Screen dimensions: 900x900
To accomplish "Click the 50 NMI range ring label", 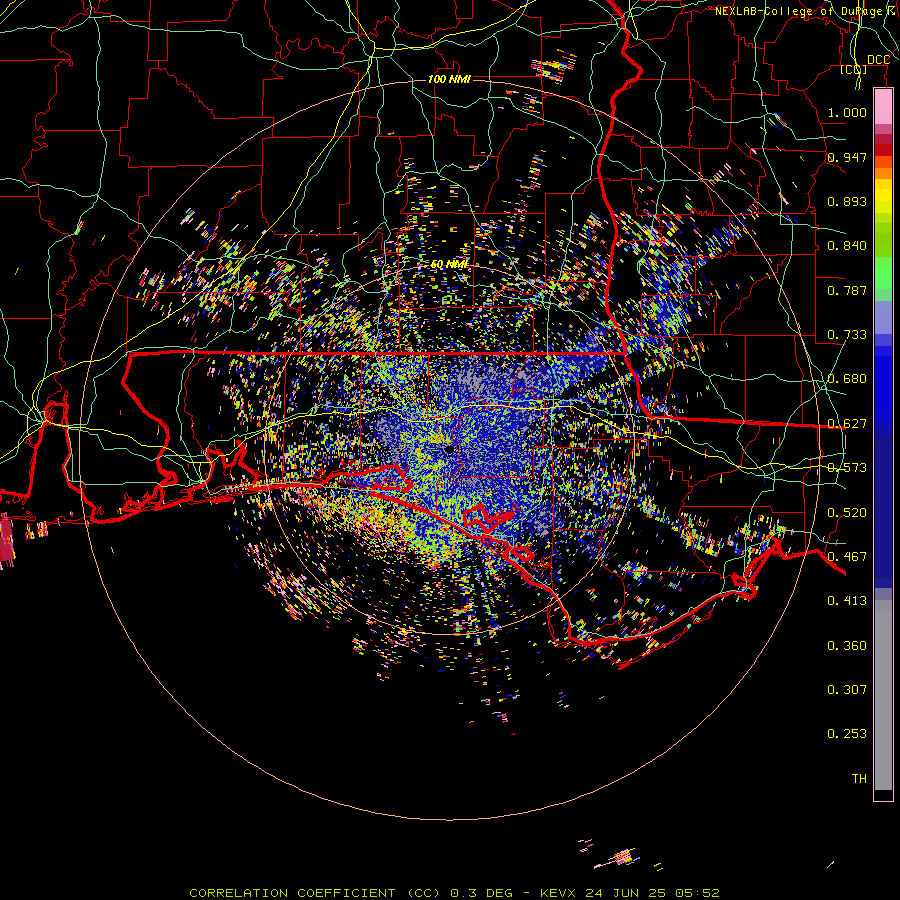I will click(450, 265).
